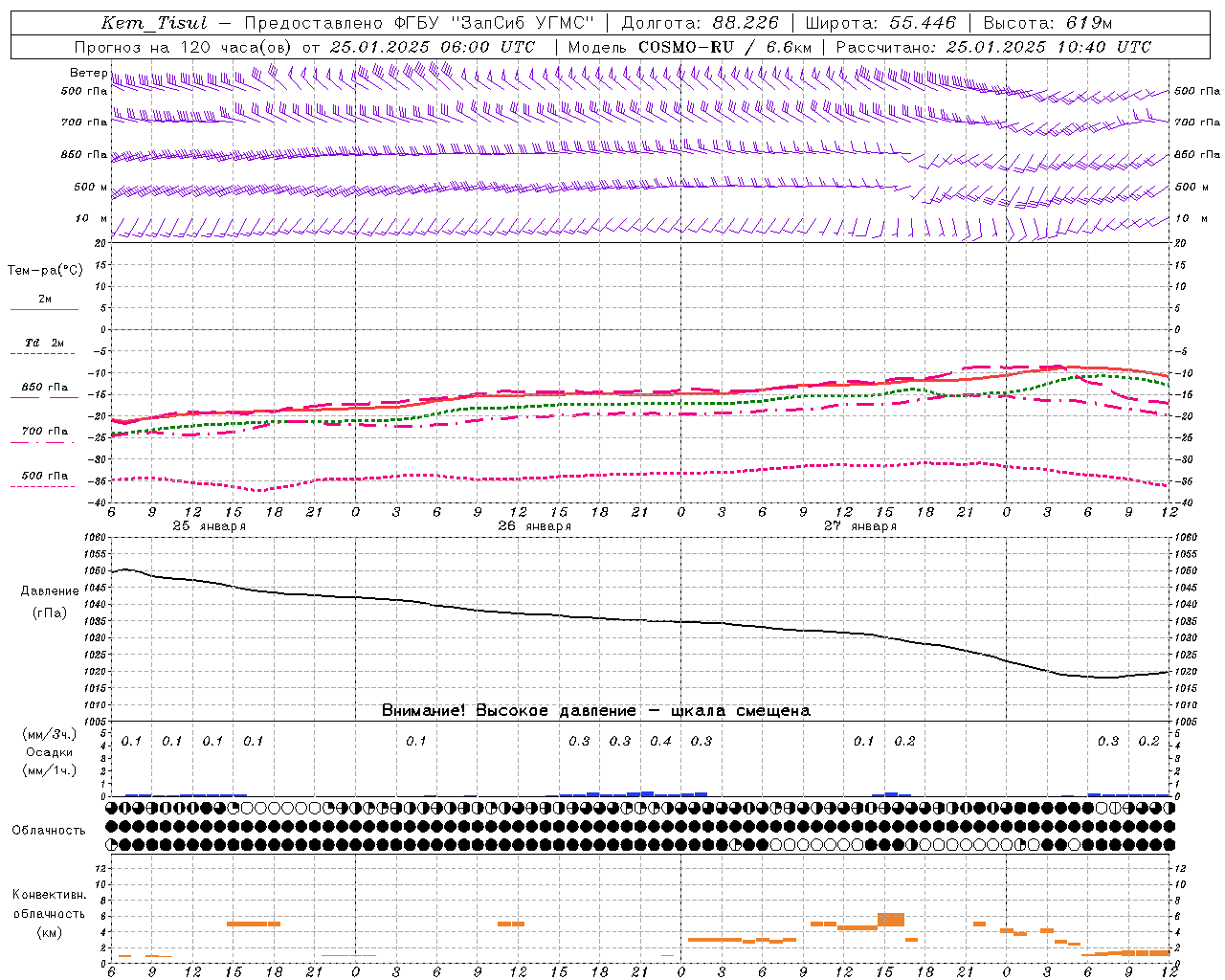
Task: Click the "0.4" three-hour precipitation value
Action: coord(660,741)
